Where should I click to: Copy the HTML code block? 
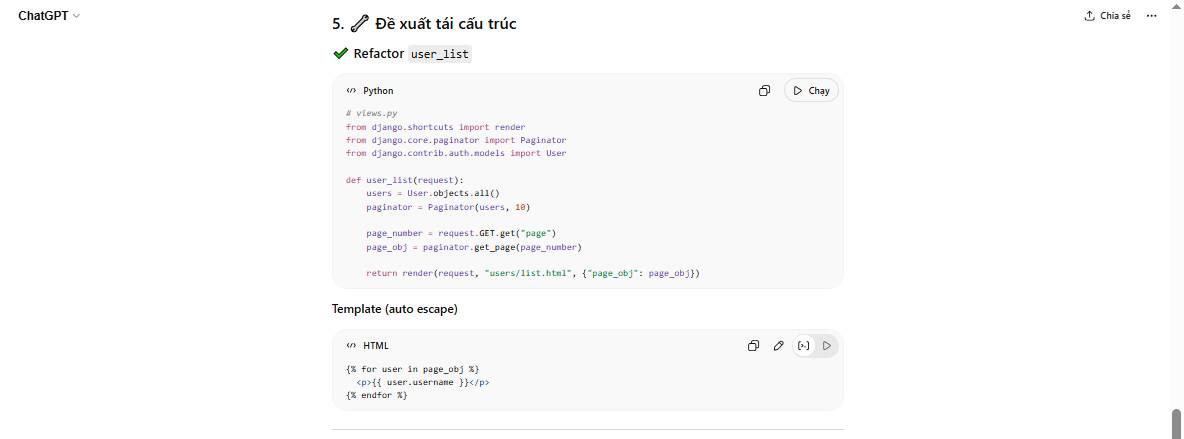coord(753,346)
